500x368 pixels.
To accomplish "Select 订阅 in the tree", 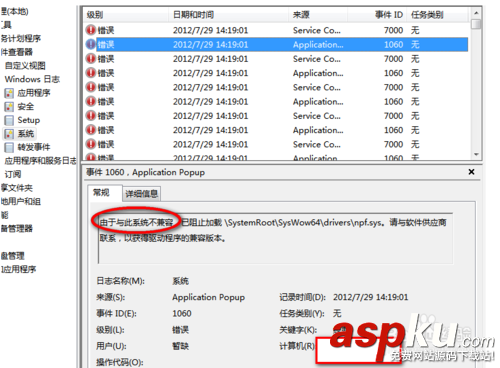I will (x=13, y=174).
